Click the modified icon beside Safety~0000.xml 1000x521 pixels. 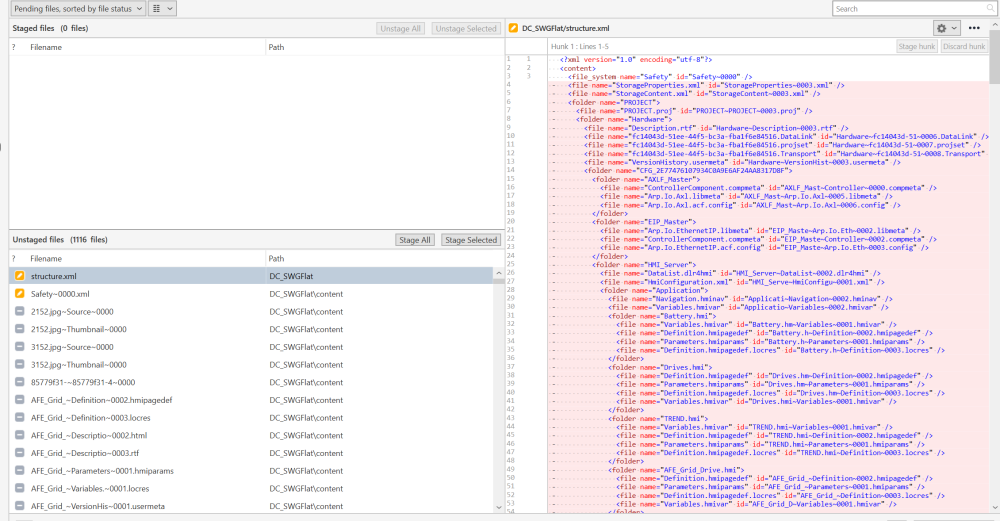click(19, 294)
